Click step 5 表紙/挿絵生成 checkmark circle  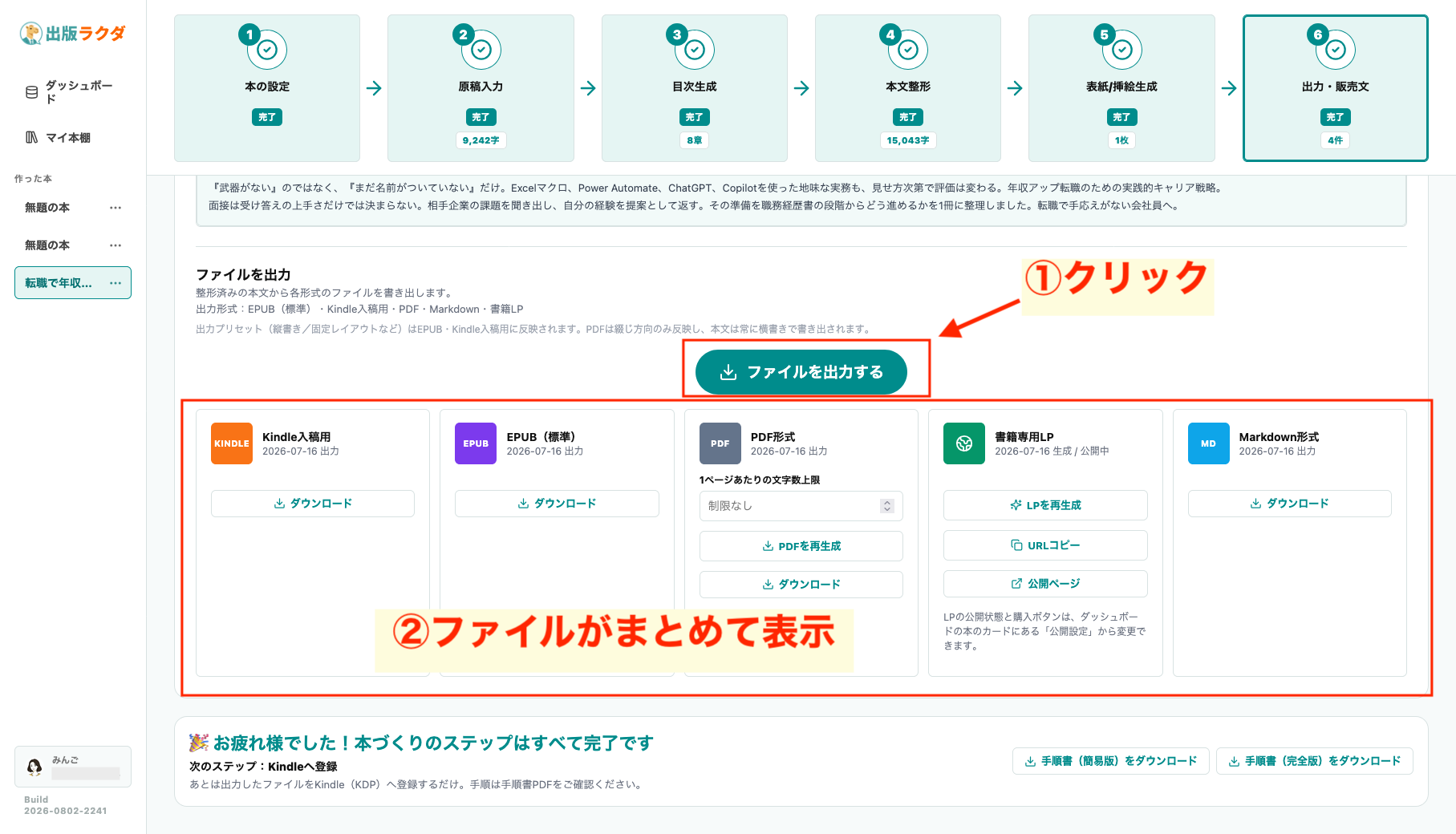(1122, 50)
